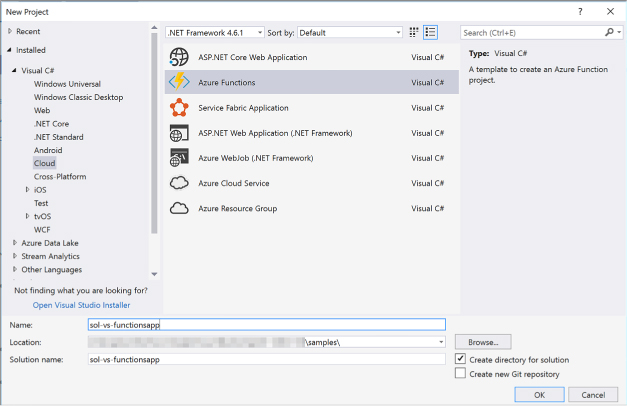Select the .NET Standard category

coord(59,137)
